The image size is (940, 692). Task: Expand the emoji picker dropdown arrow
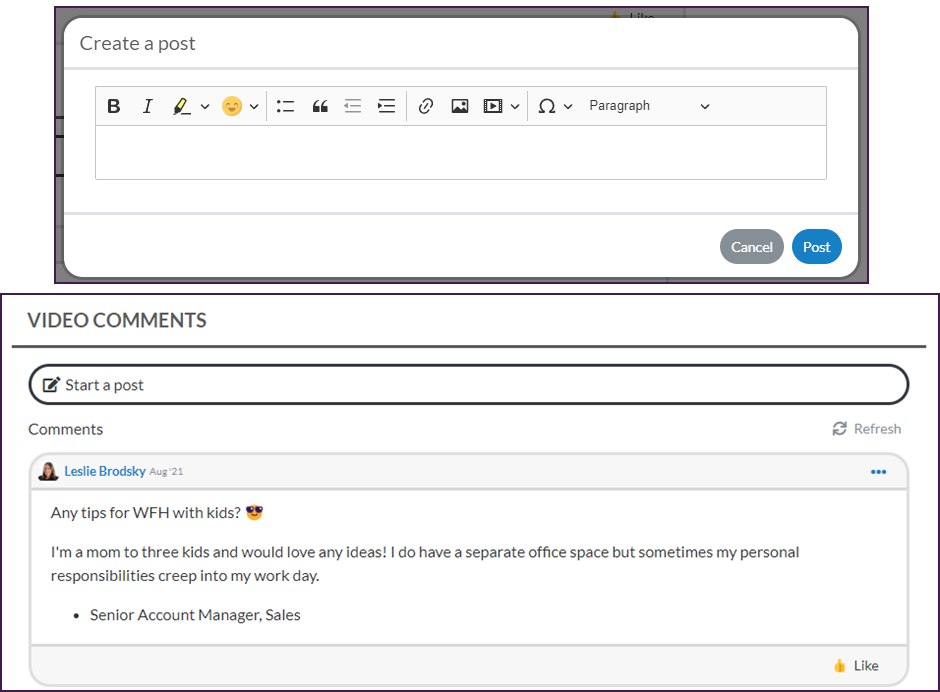(x=254, y=107)
